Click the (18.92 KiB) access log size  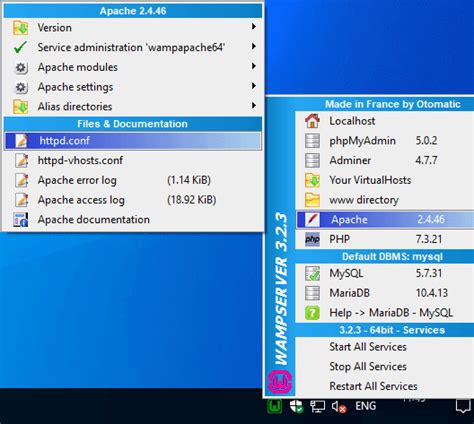click(192, 200)
